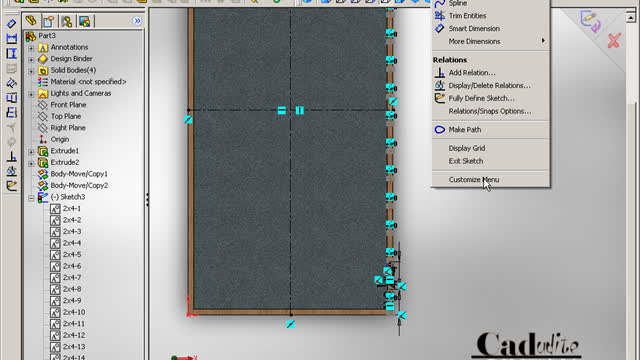Open the More Dimensions submenu
This screenshot has width=640, height=360.
point(491,41)
